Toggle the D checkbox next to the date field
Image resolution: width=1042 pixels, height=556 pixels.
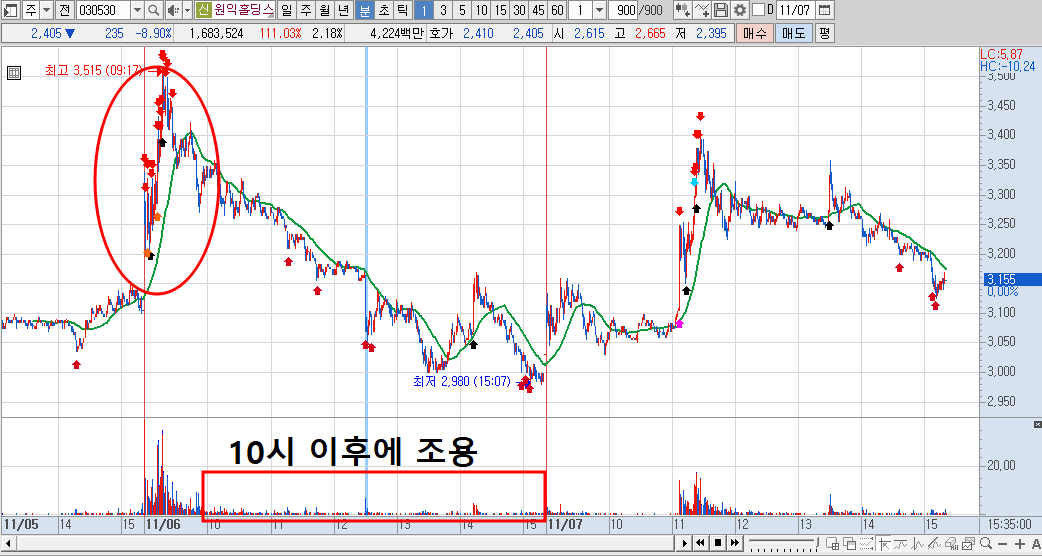758,10
